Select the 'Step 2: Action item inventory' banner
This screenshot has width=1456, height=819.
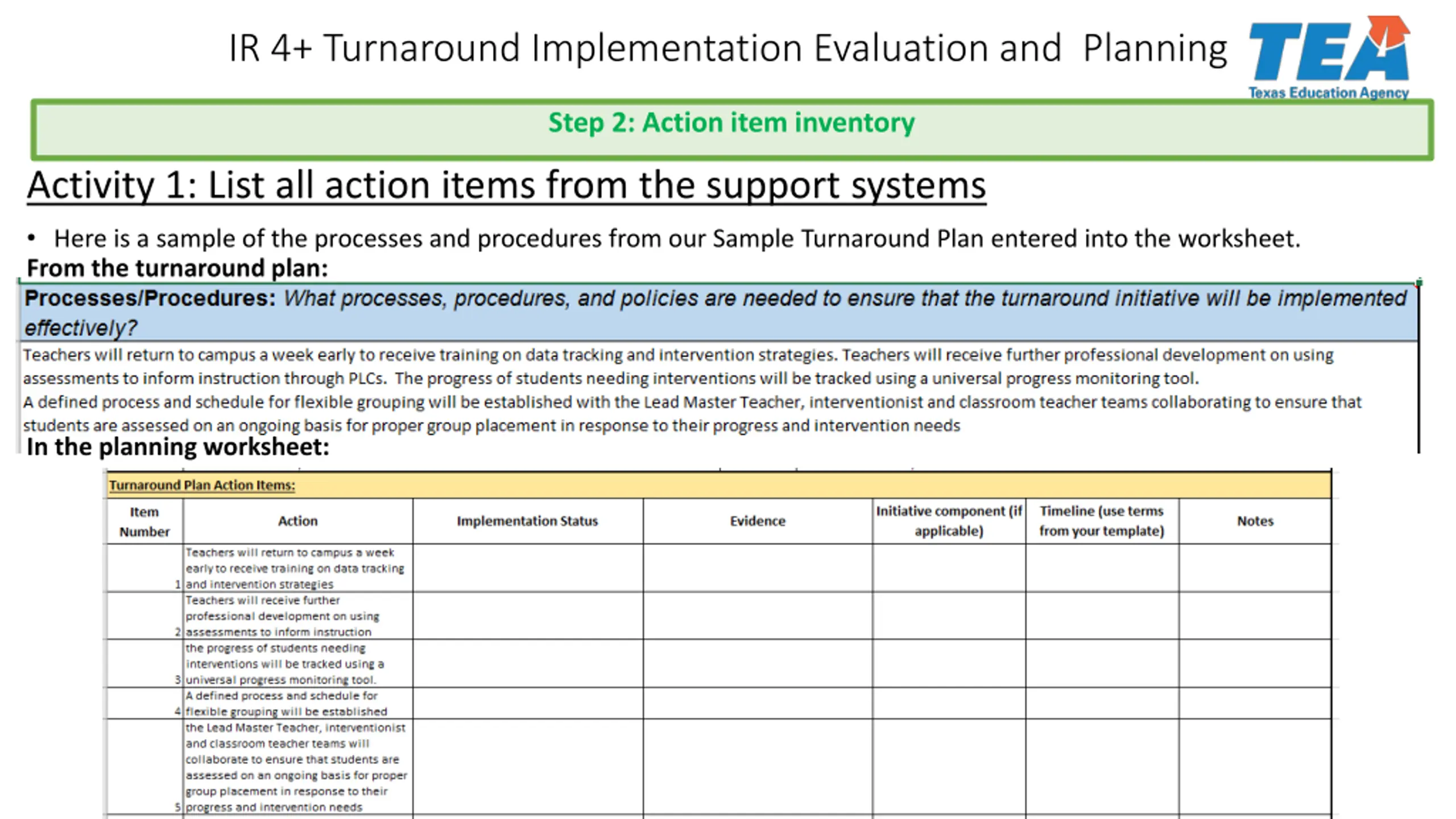[x=732, y=130]
